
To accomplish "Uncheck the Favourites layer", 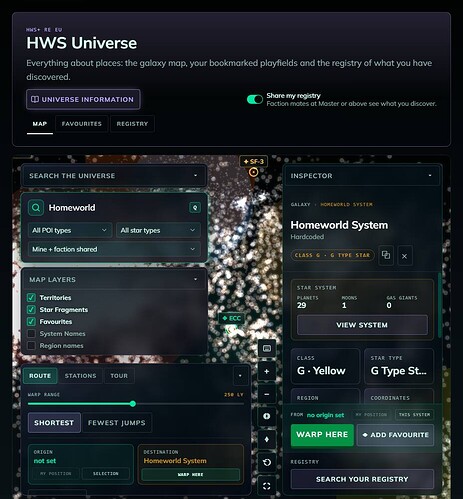I will [x=31, y=322].
